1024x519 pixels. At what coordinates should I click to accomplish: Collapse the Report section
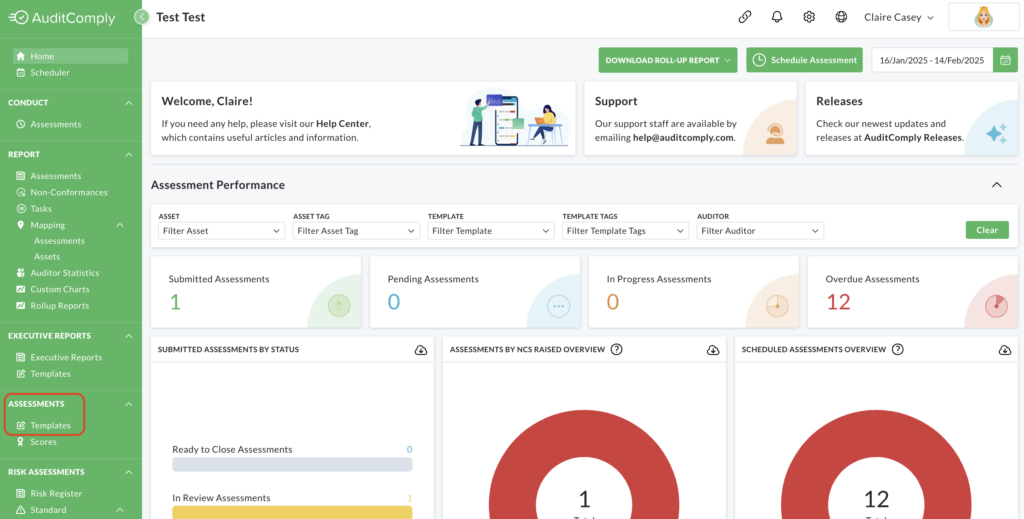coord(129,154)
